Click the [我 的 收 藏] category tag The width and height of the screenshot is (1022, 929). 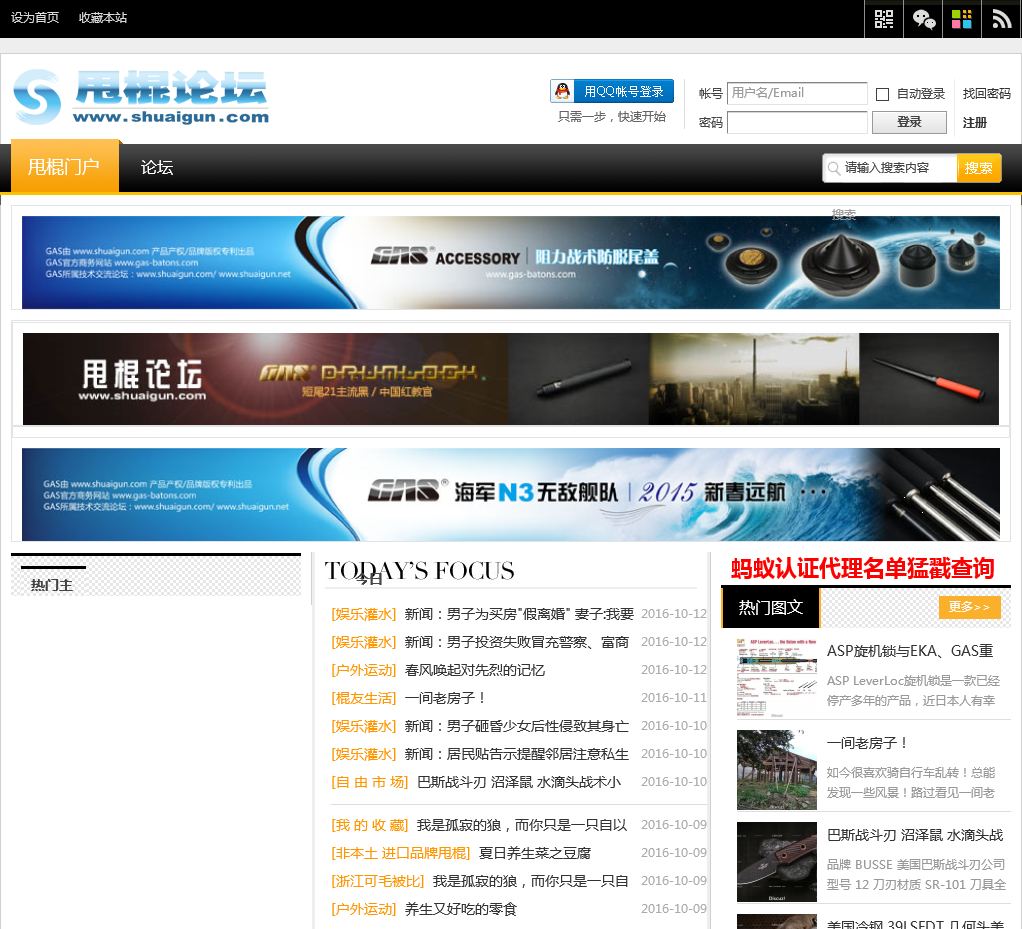coord(370,825)
